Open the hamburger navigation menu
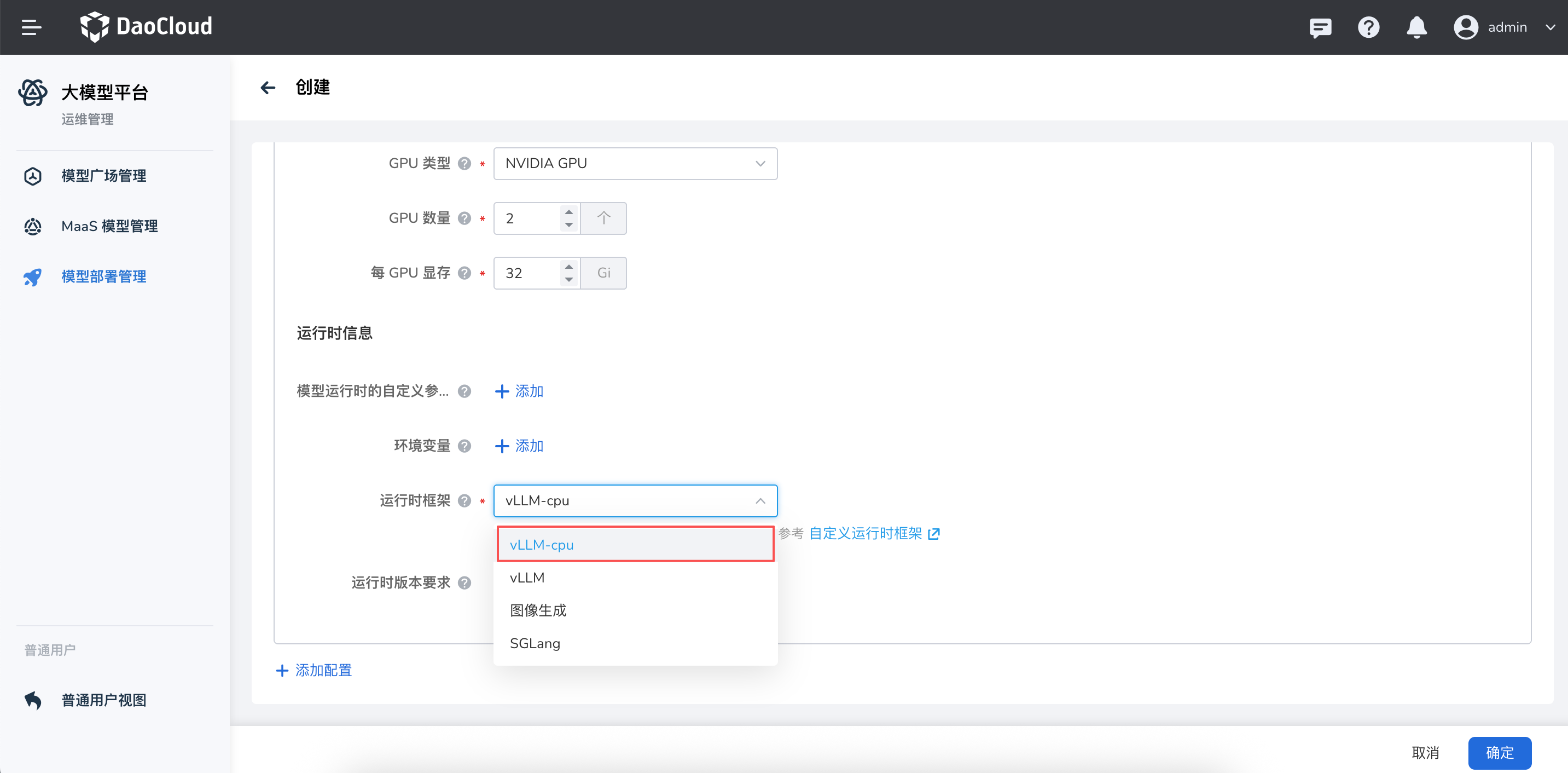The image size is (1568, 773). click(32, 27)
